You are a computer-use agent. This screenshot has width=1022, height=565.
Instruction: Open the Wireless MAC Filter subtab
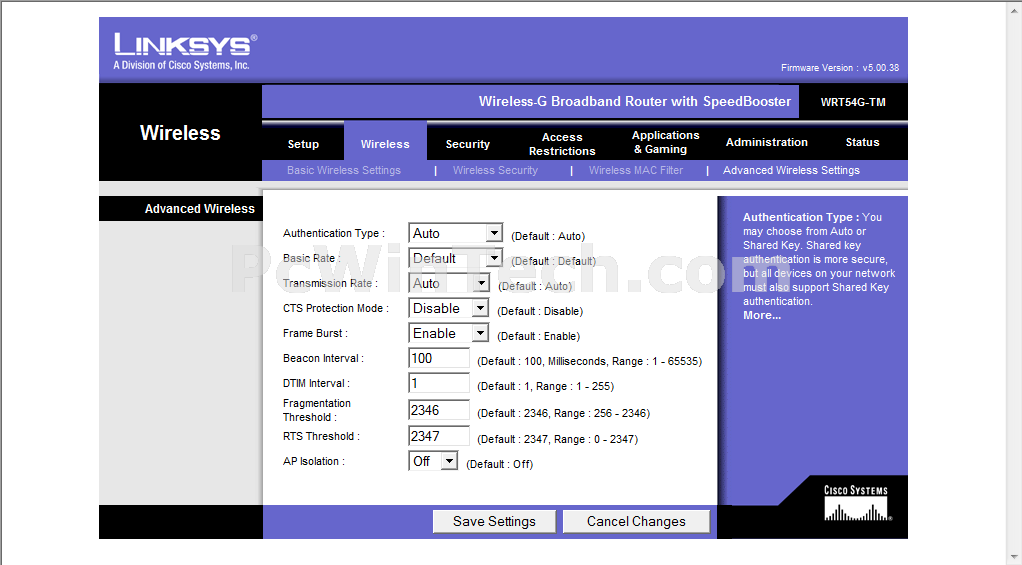point(635,170)
